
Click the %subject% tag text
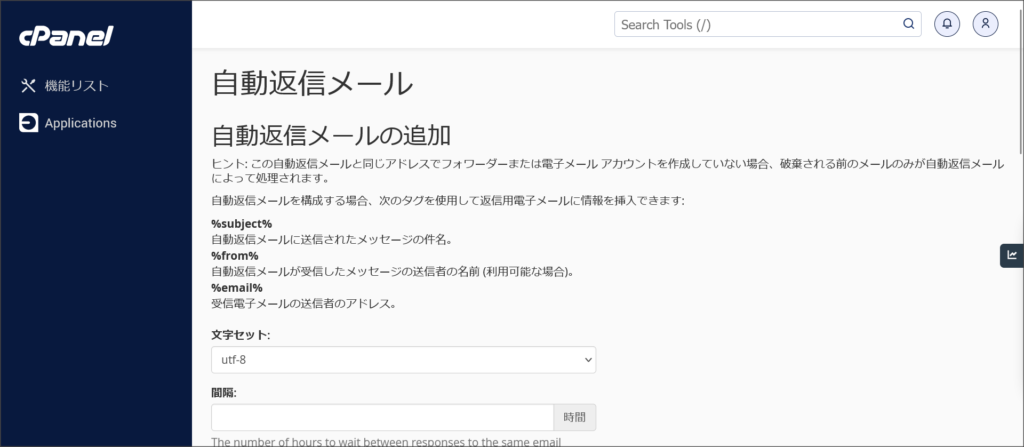tap(242, 223)
